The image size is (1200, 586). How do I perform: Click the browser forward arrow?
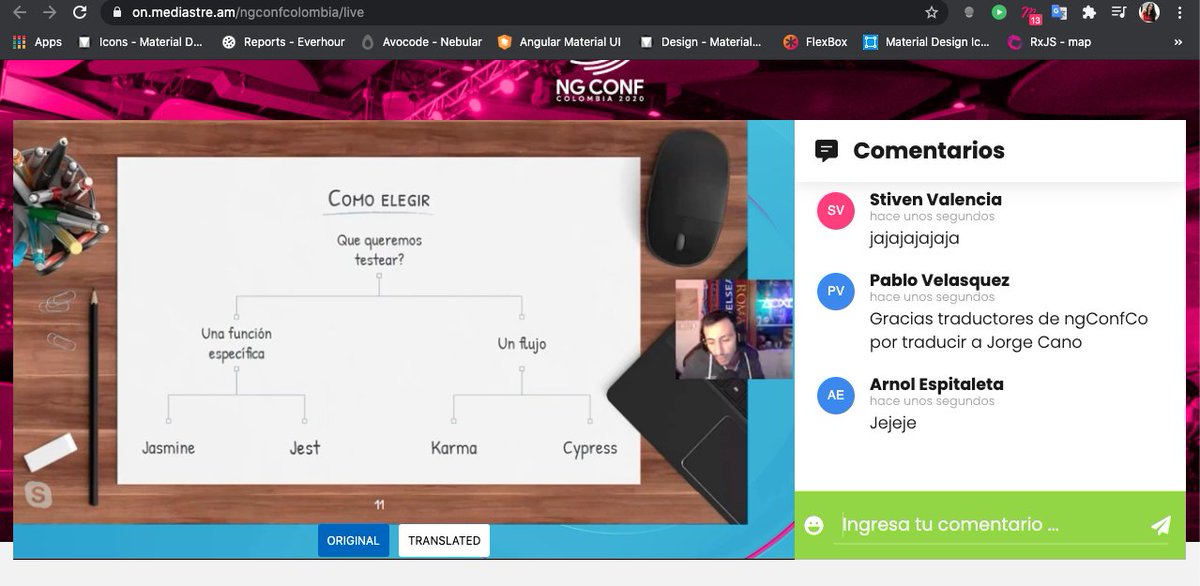click(x=50, y=13)
